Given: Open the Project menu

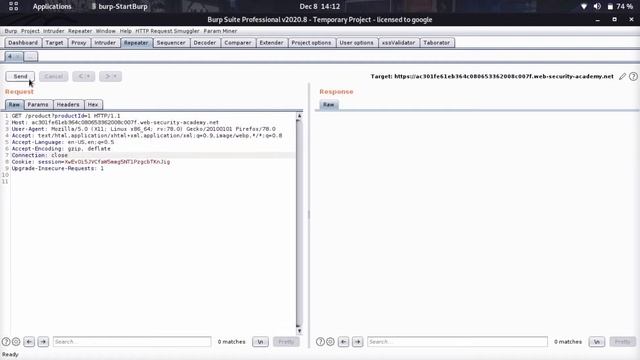Looking at the screenshot, I should point(30,31).
